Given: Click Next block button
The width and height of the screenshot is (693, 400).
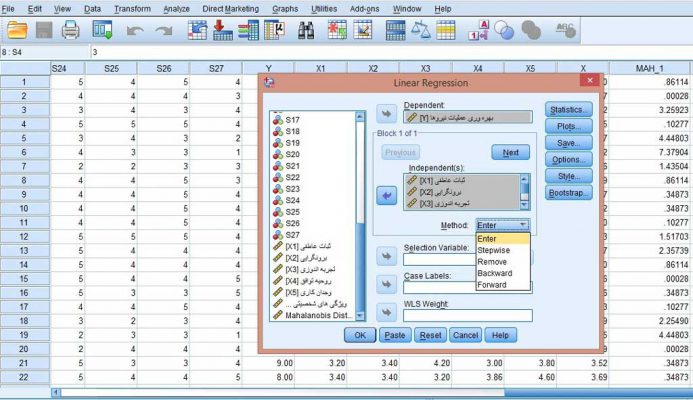Looking at the screenshot, I should (510, 152).
